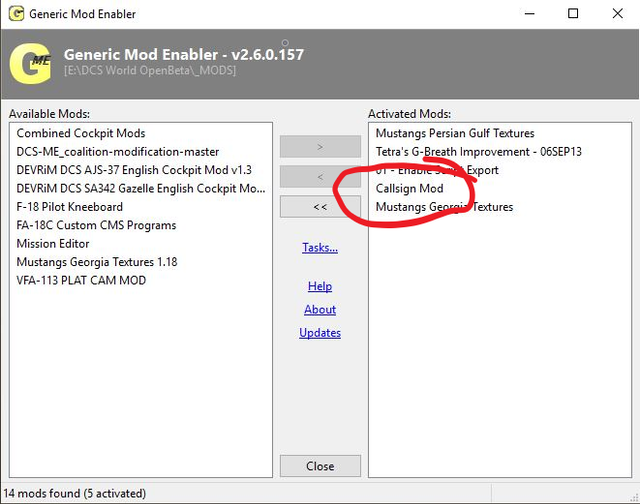The image size is (640, 504).
Task: Open the Help link
Action: tap(320, 286)
